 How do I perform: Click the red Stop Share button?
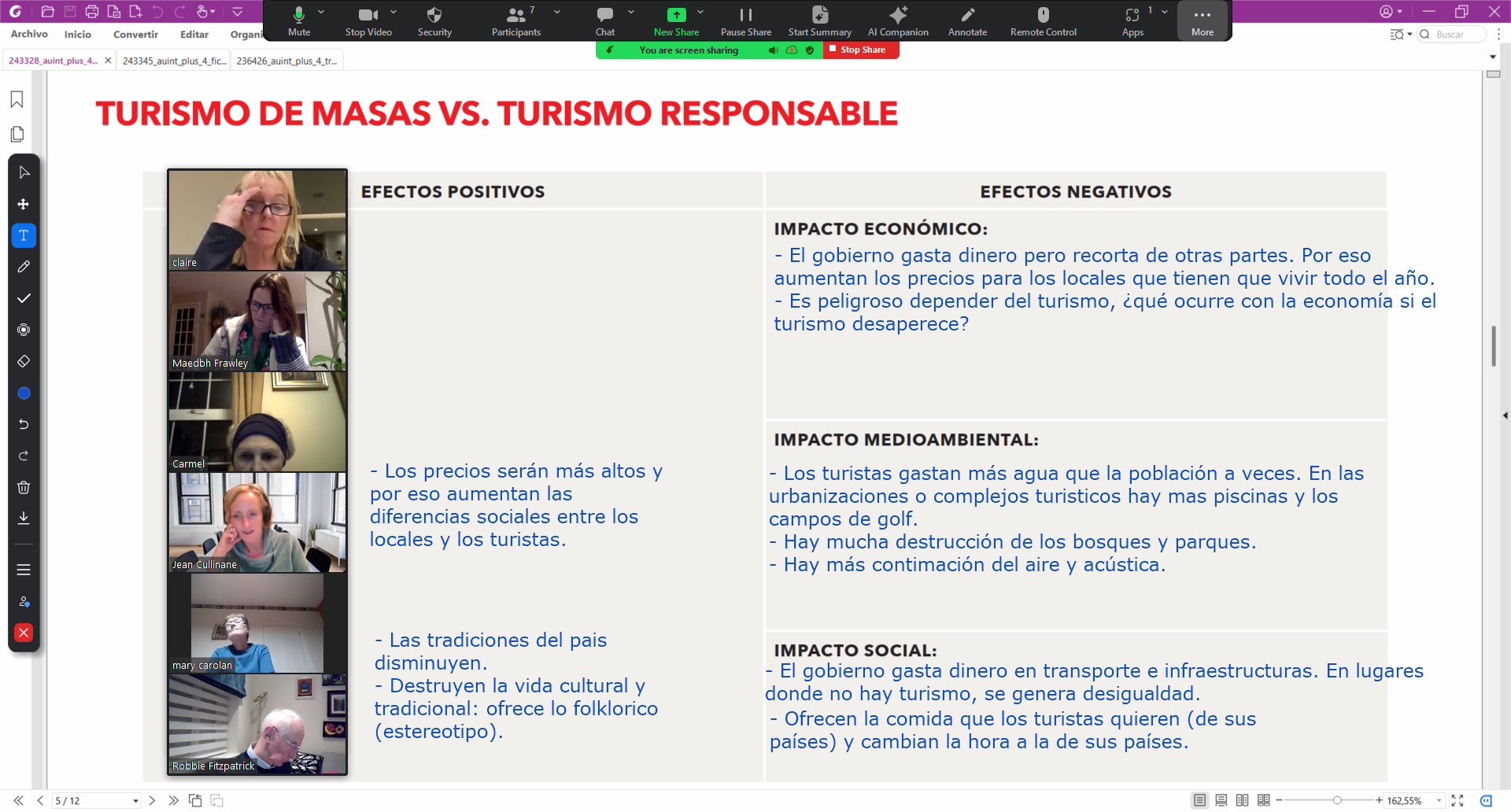point(861,50)
